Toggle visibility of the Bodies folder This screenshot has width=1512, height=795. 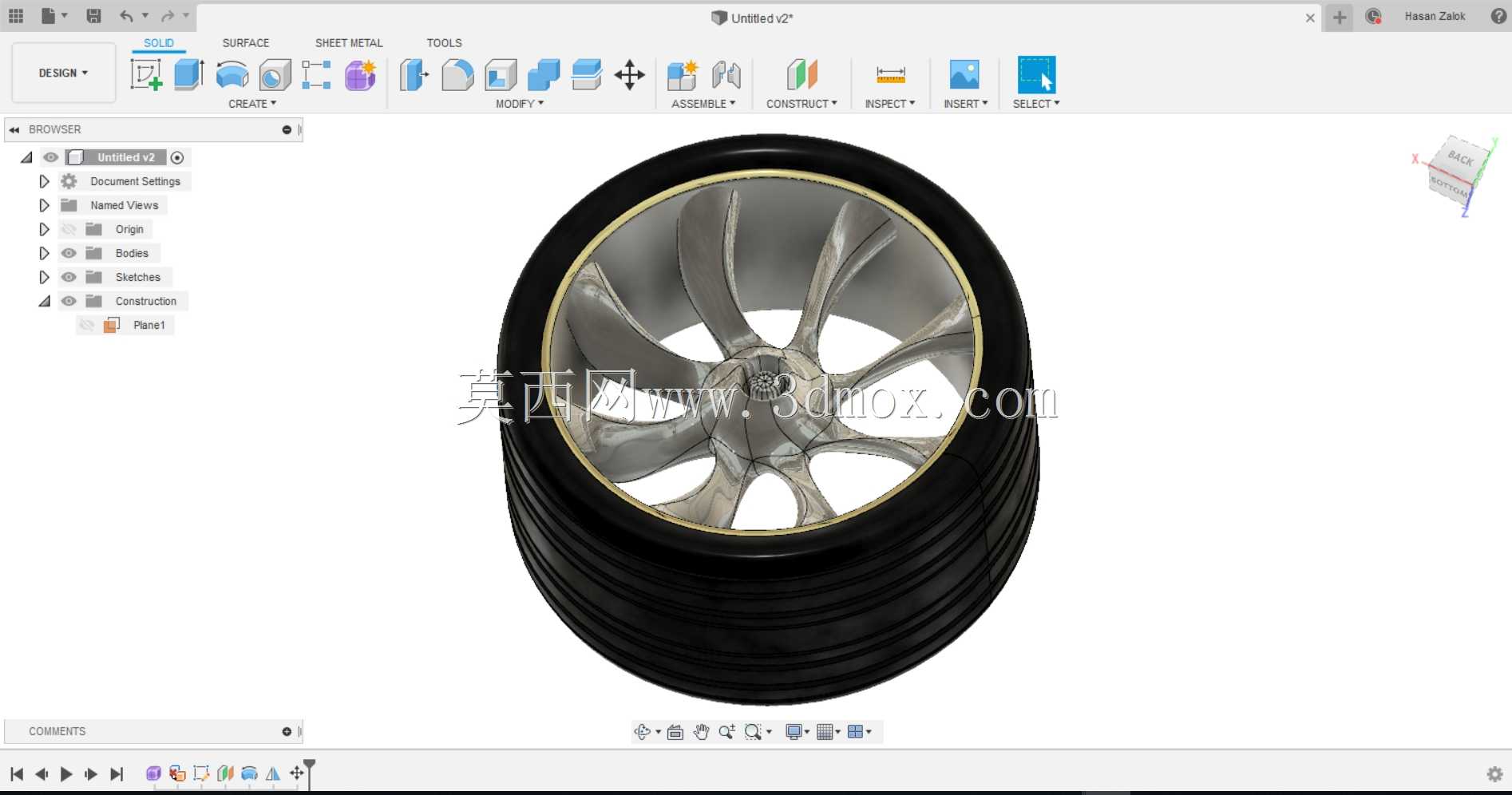(x=69, y=253)
